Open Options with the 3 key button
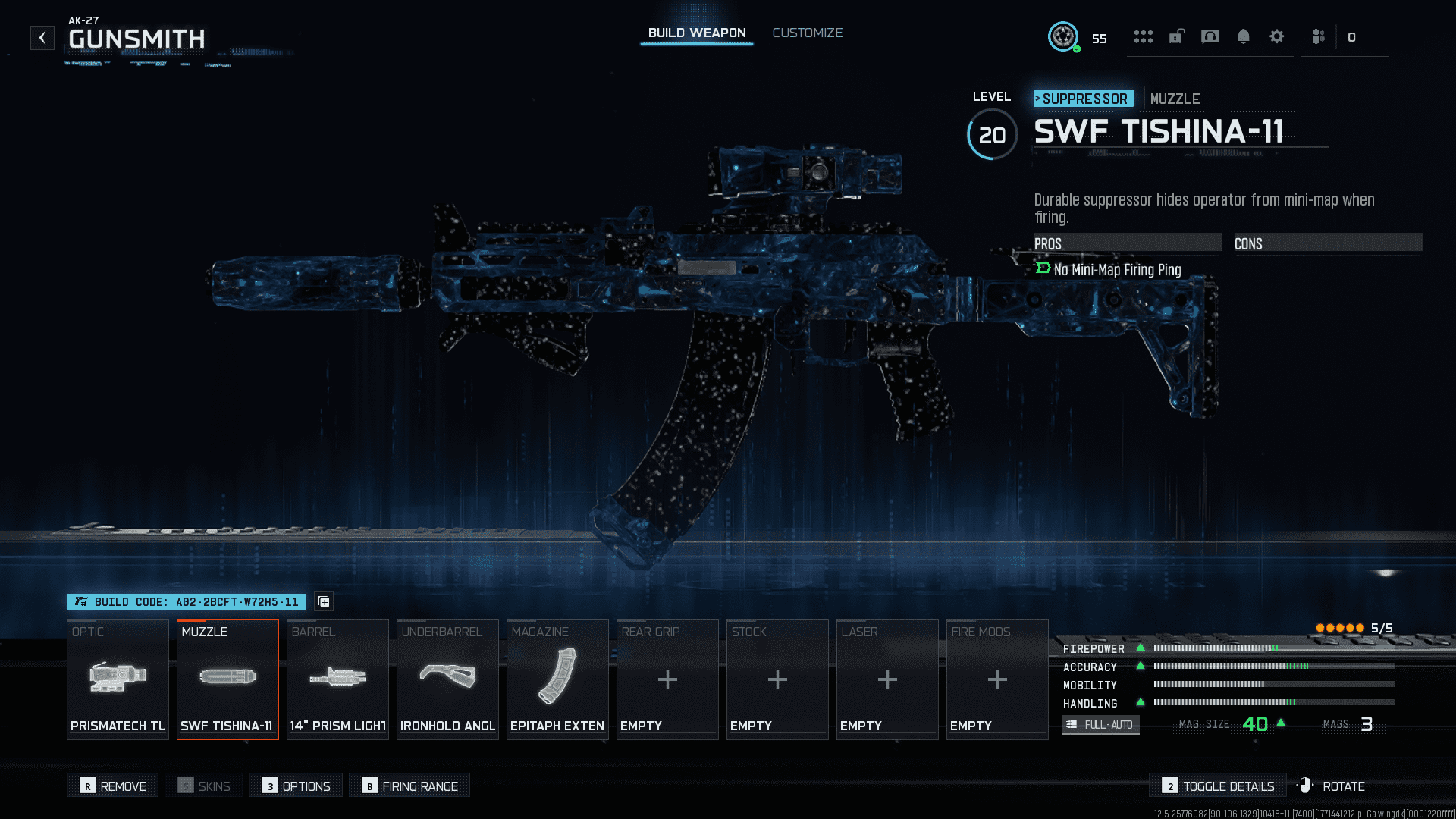Viewport: 1456px width, 819px height. click(295, 786)
